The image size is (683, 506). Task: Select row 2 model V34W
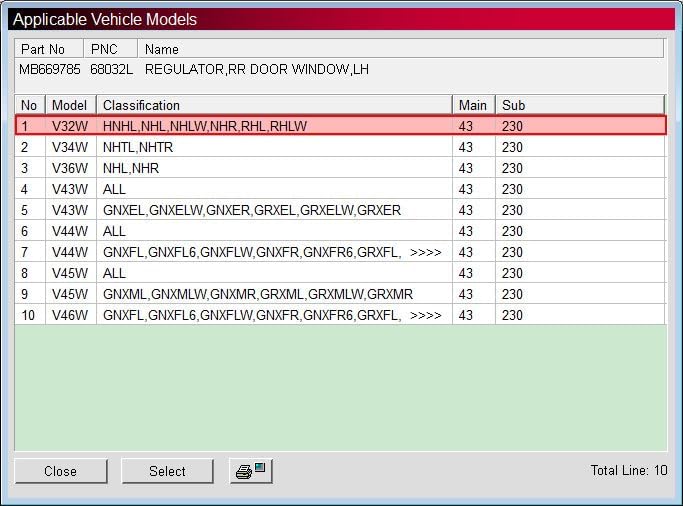click(x=341, y=147)
